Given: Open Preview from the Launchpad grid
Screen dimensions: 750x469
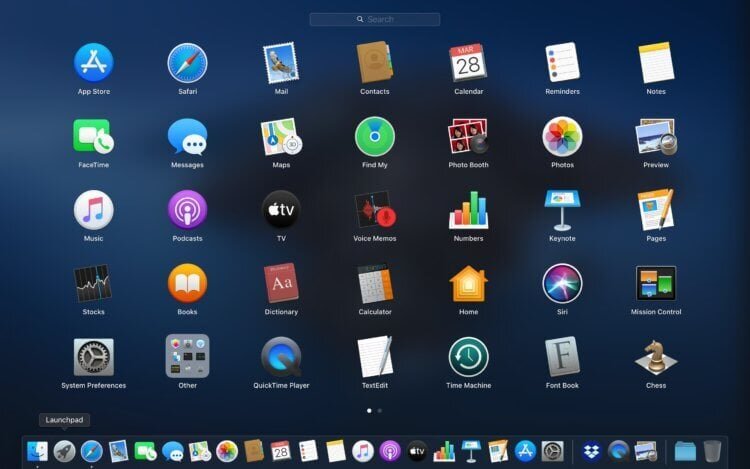Looking at the screenshot, I should 656,137.
